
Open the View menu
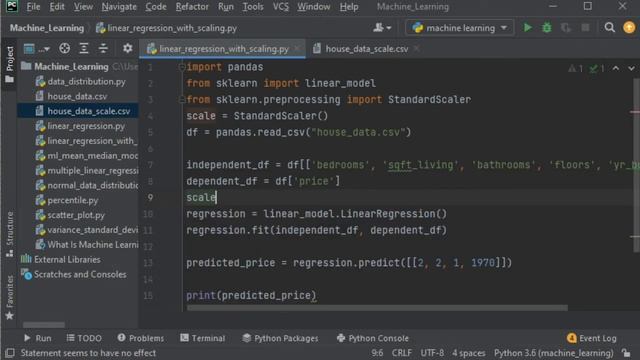pyautogui.click(x=83, y=7)
